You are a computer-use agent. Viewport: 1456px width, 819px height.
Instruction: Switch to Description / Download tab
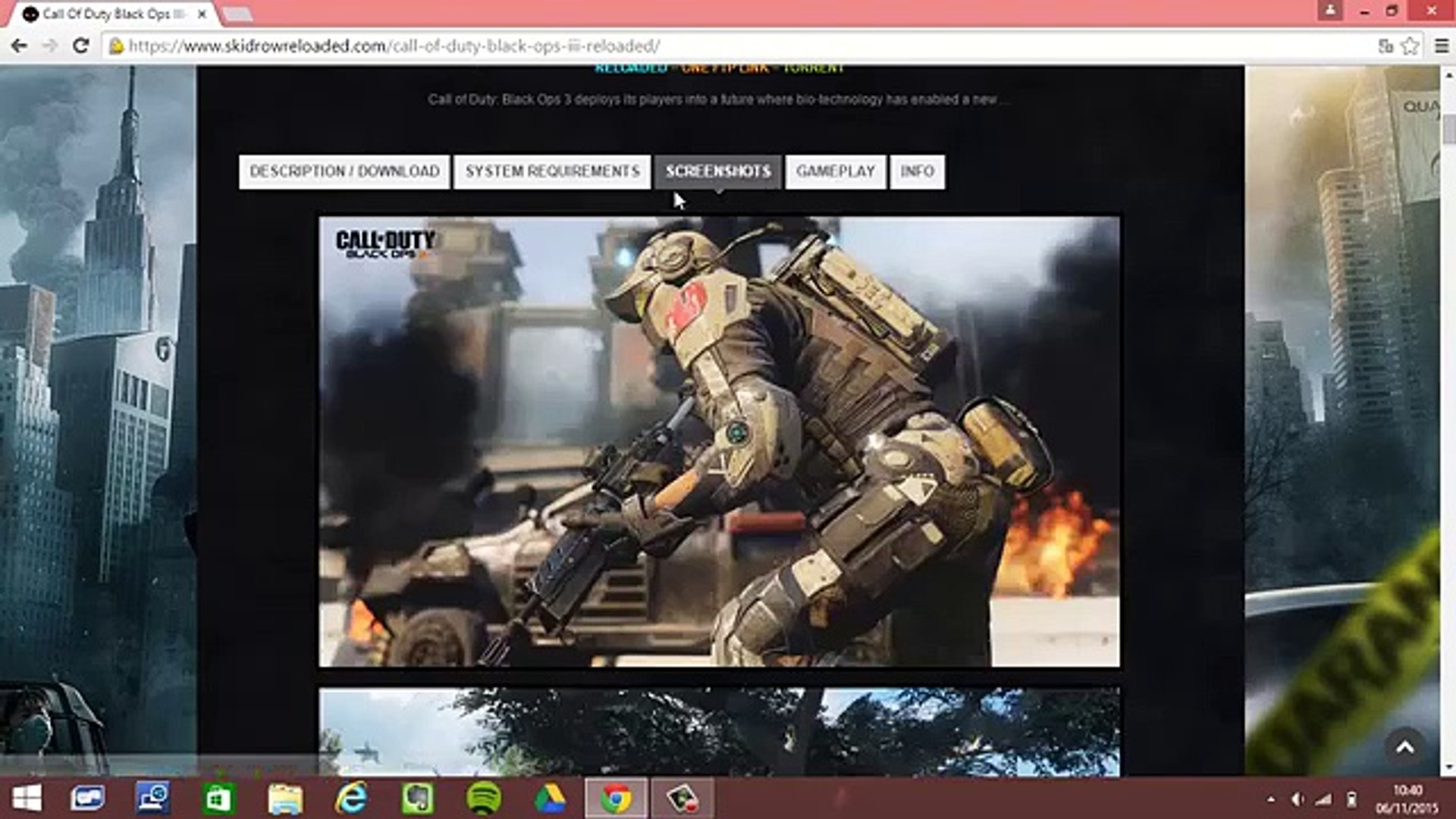click(344, 171)
